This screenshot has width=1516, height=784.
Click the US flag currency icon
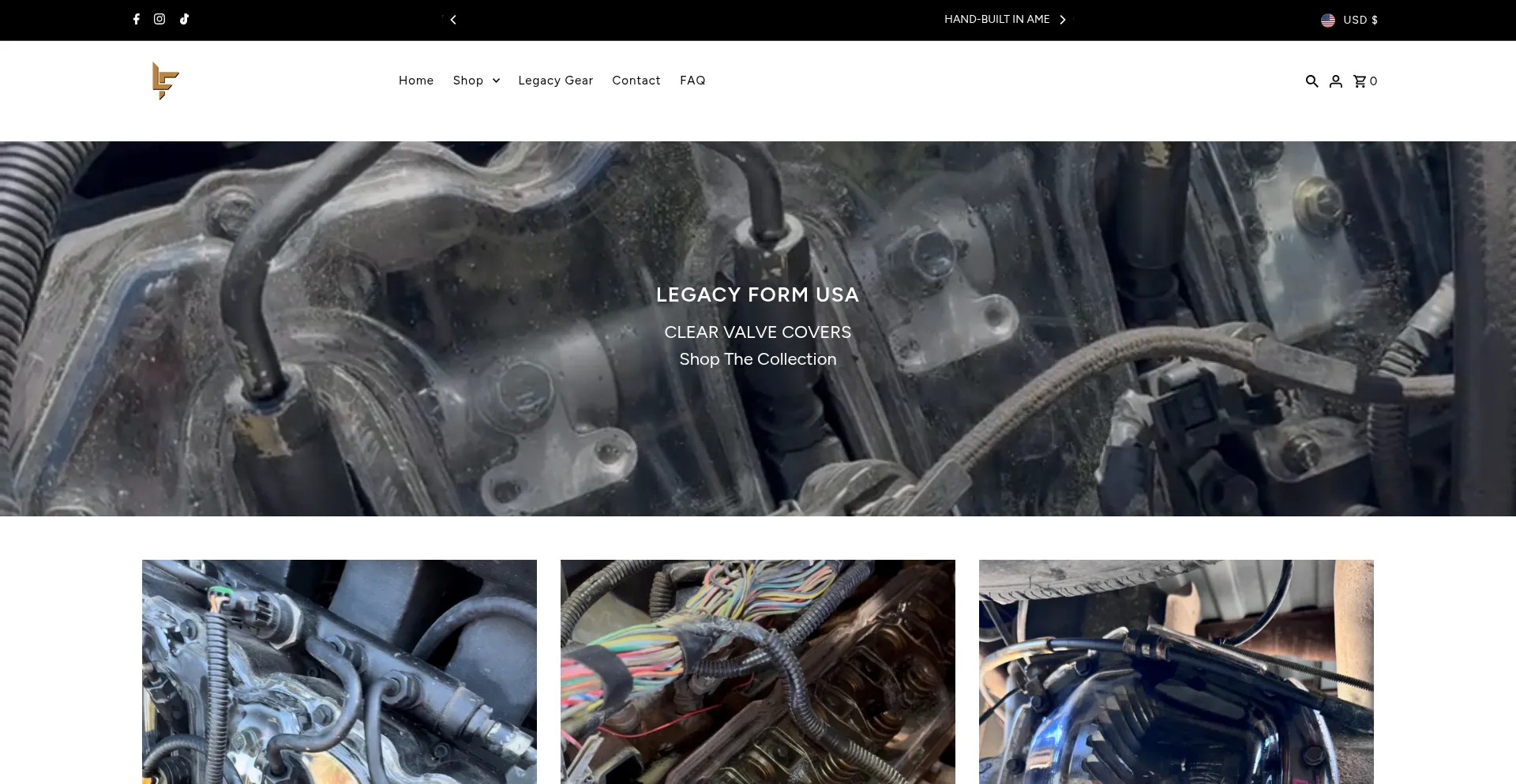pyautogui.click(x=1328, y=20)
